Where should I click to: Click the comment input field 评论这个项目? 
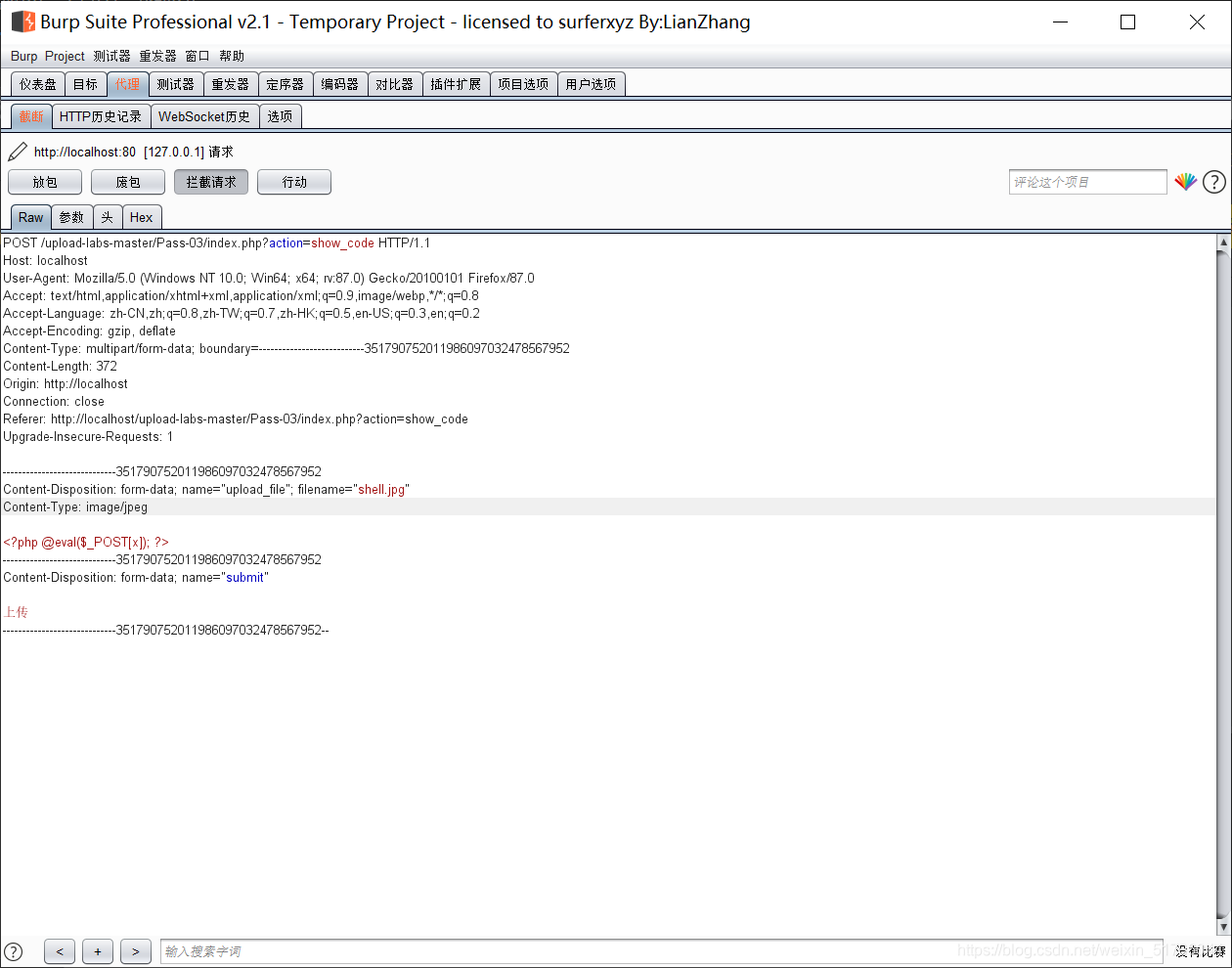click(1088, 182)
